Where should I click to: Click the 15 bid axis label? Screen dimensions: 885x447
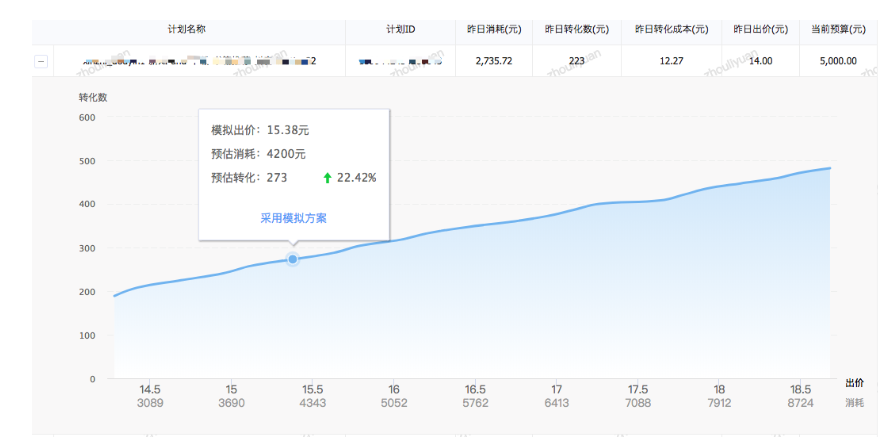pos(231,389)
